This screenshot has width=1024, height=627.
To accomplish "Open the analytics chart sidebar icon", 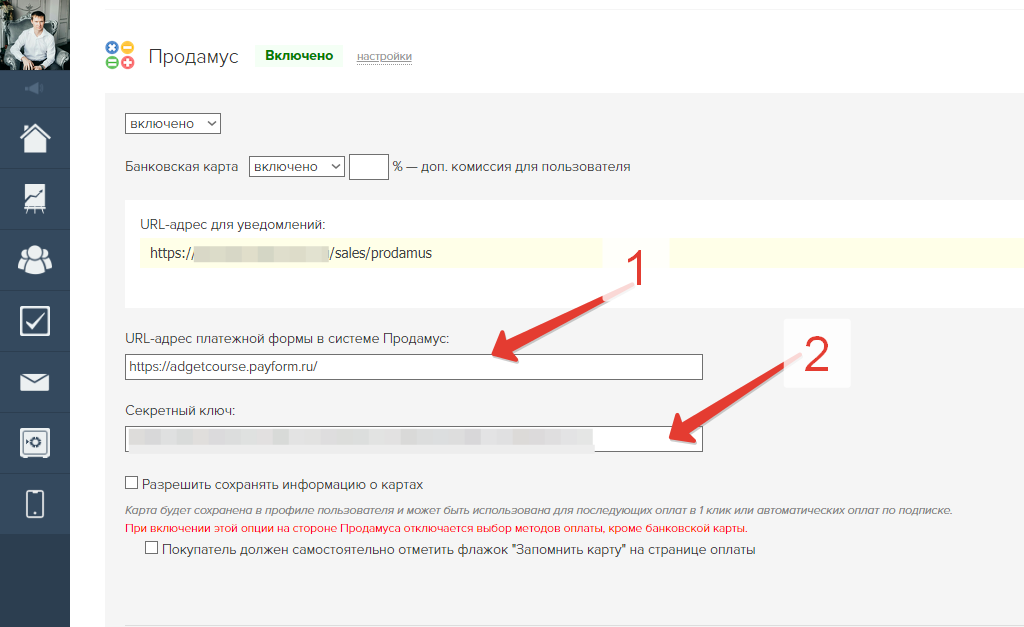I will click(x=35, y=199).
